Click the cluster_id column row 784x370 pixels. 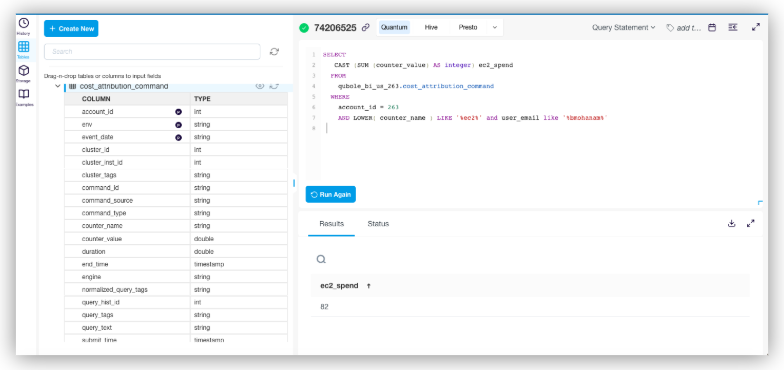tap(176, 150)
